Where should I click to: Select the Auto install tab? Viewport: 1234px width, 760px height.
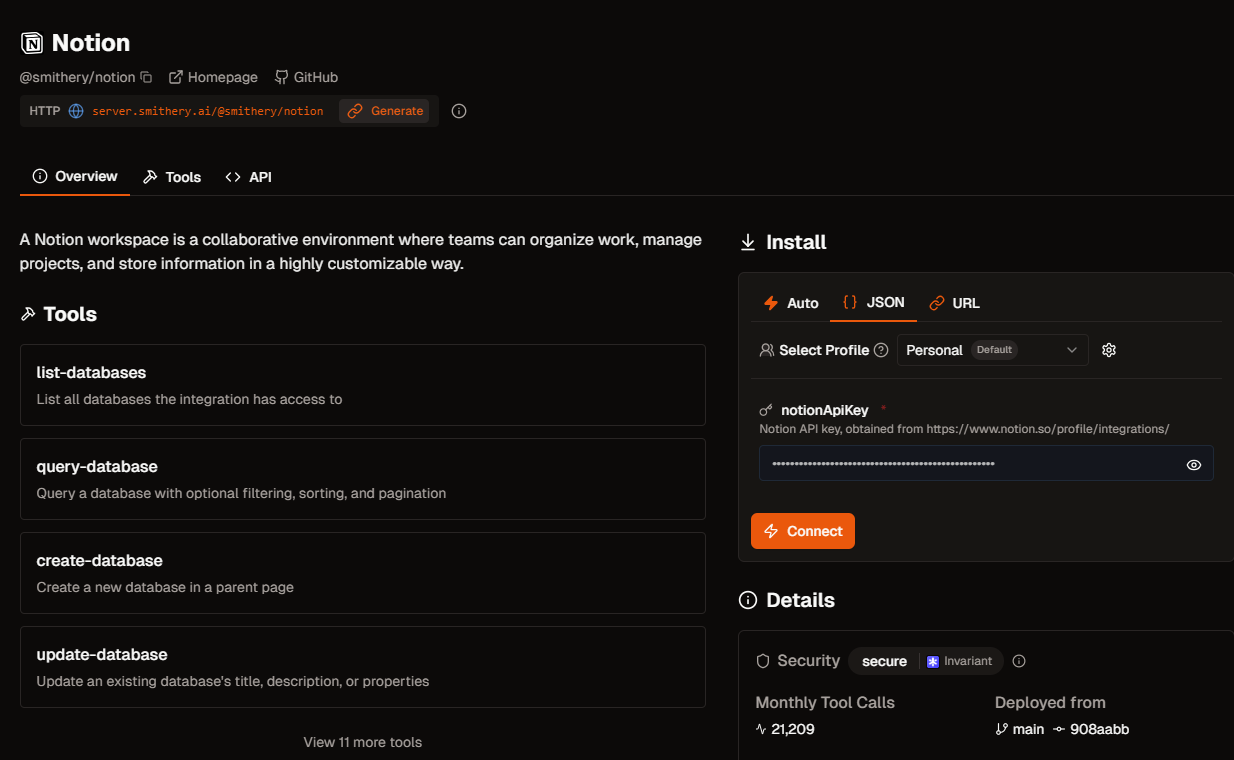pos(791,303)
